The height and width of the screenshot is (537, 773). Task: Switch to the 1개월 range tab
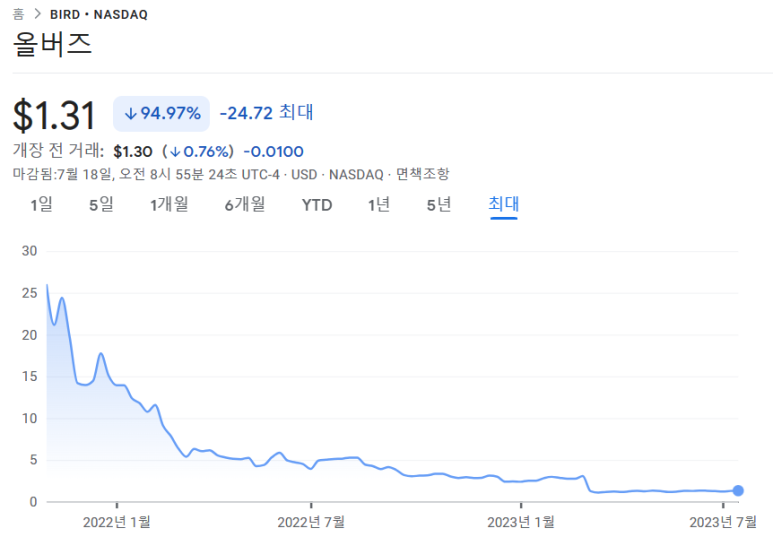tap(169, 204)
